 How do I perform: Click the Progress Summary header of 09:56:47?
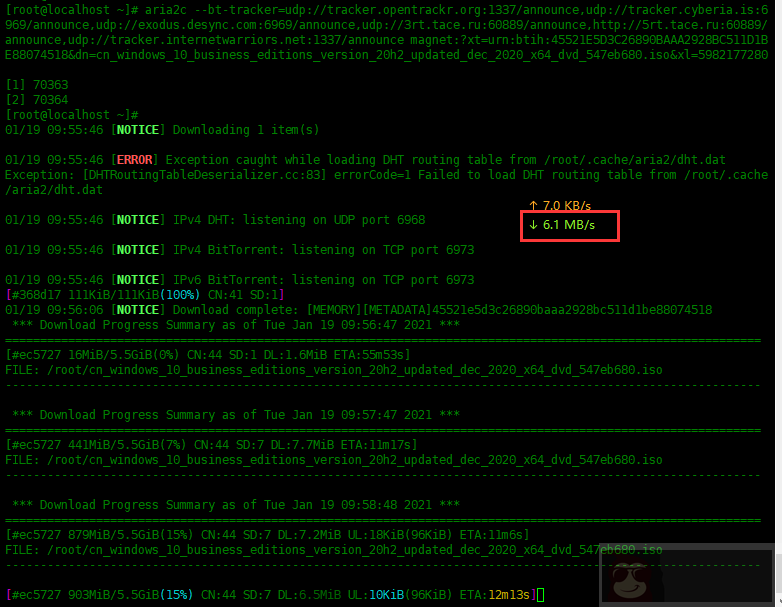pos(236,325)
